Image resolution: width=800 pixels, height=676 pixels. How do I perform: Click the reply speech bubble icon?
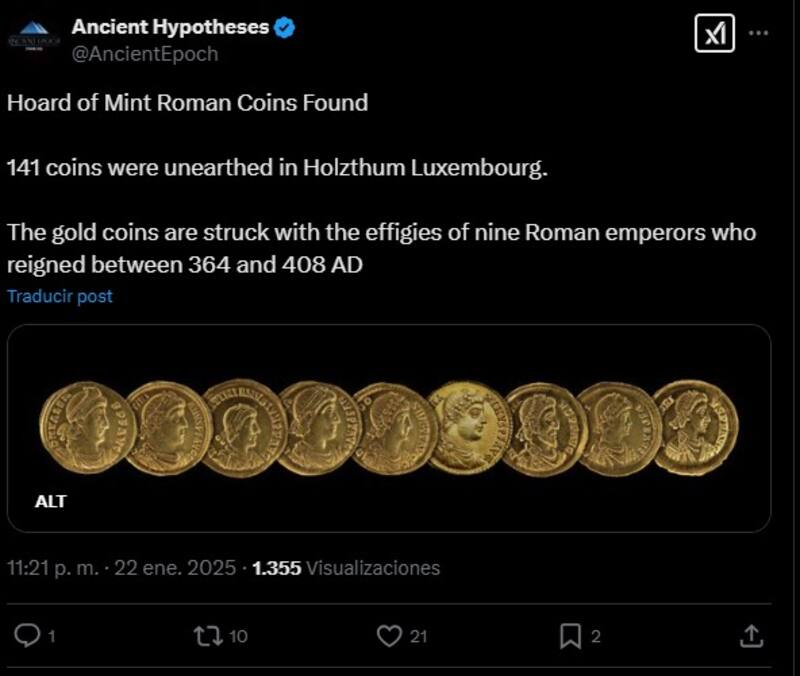pyautogui.click(x=30, y=634)
